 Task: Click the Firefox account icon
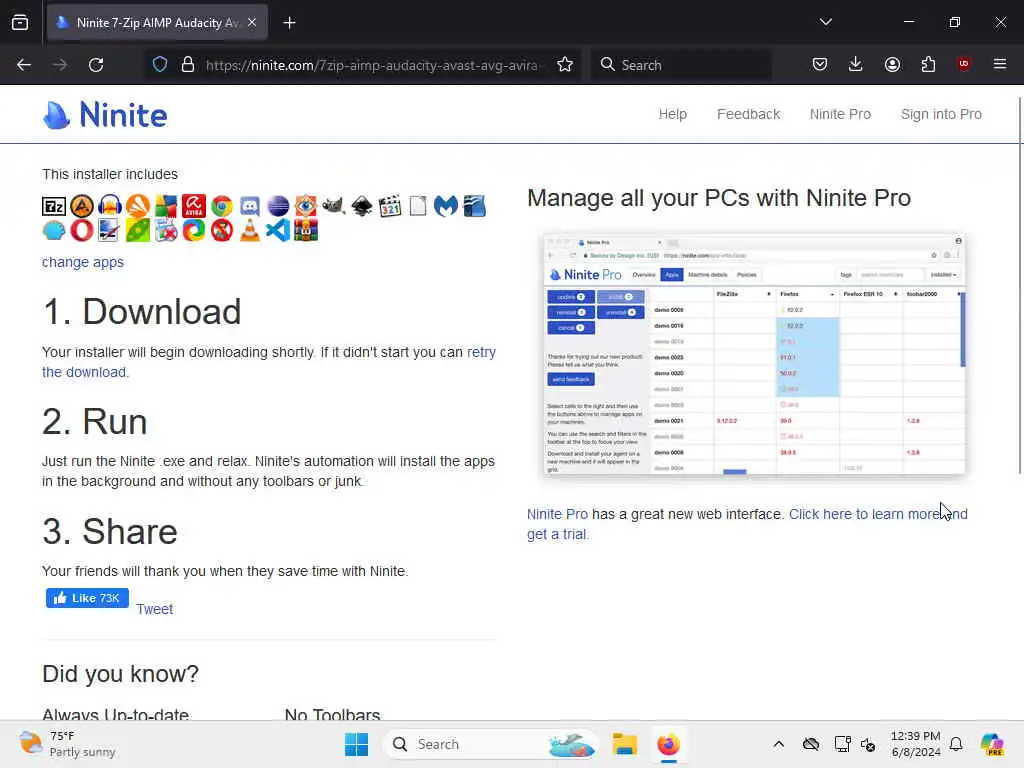coord(892,65)
